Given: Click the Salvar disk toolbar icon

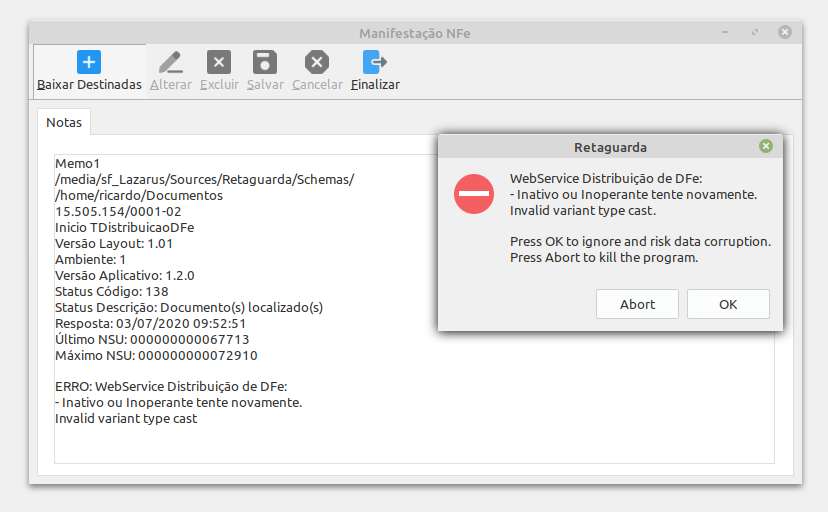Looking at the screenshot, I should (x=265, y=62).
